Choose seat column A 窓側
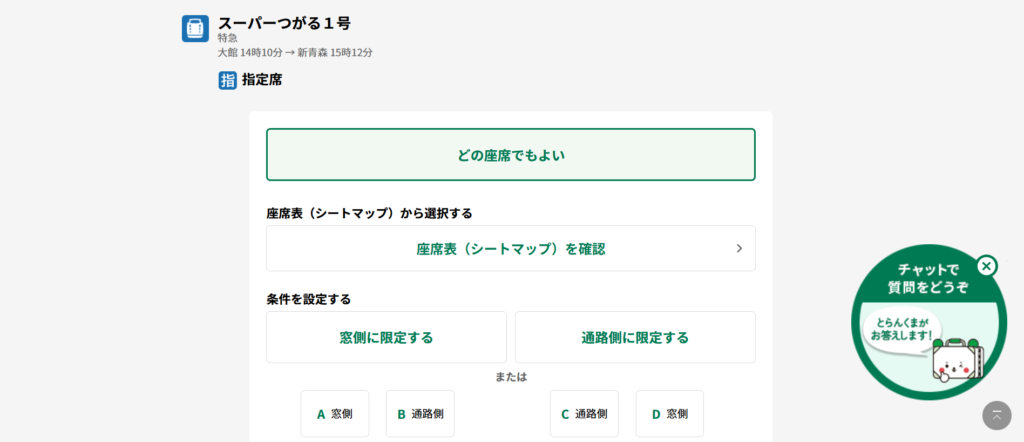 tap(335, 413)
